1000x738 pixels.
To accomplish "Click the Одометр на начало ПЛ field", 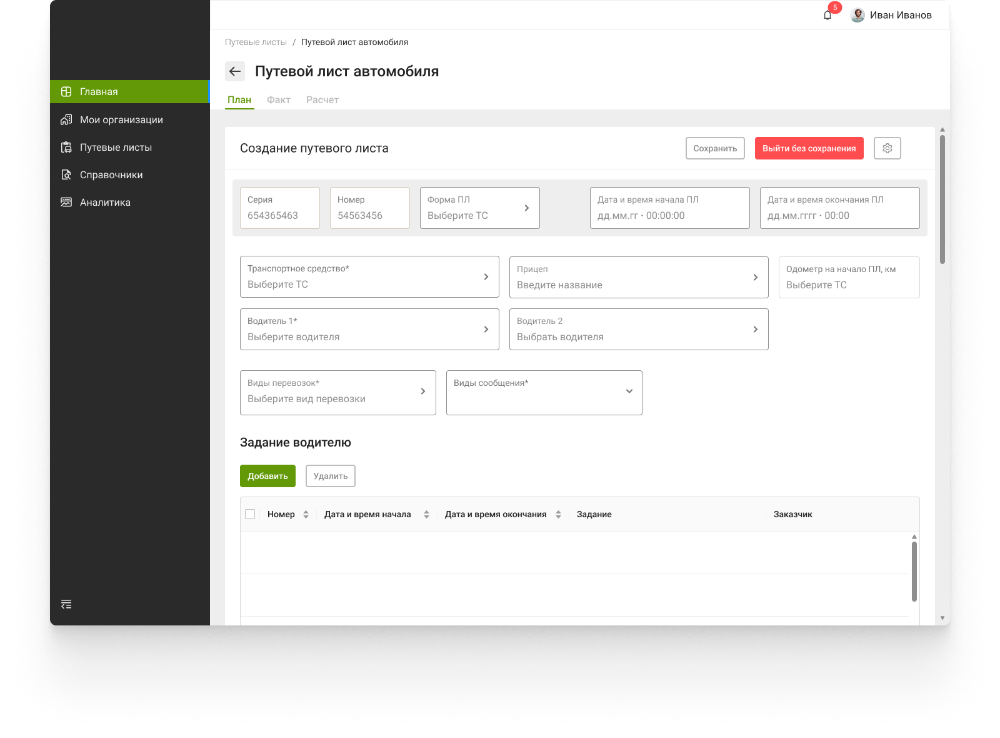I will pos(849,277).
